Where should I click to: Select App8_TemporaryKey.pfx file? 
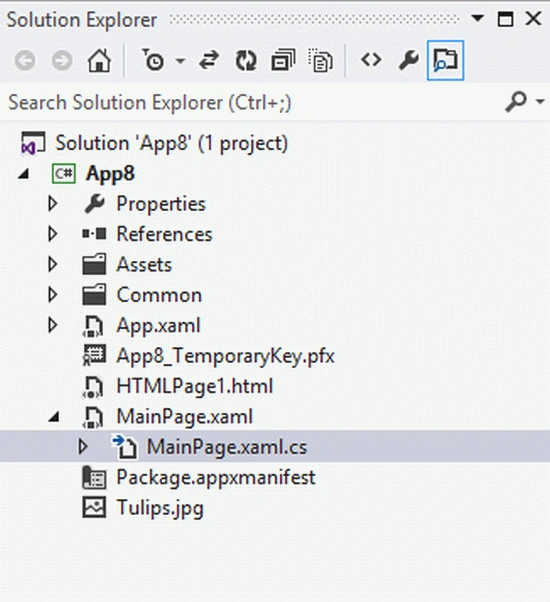tap(225, 356)
